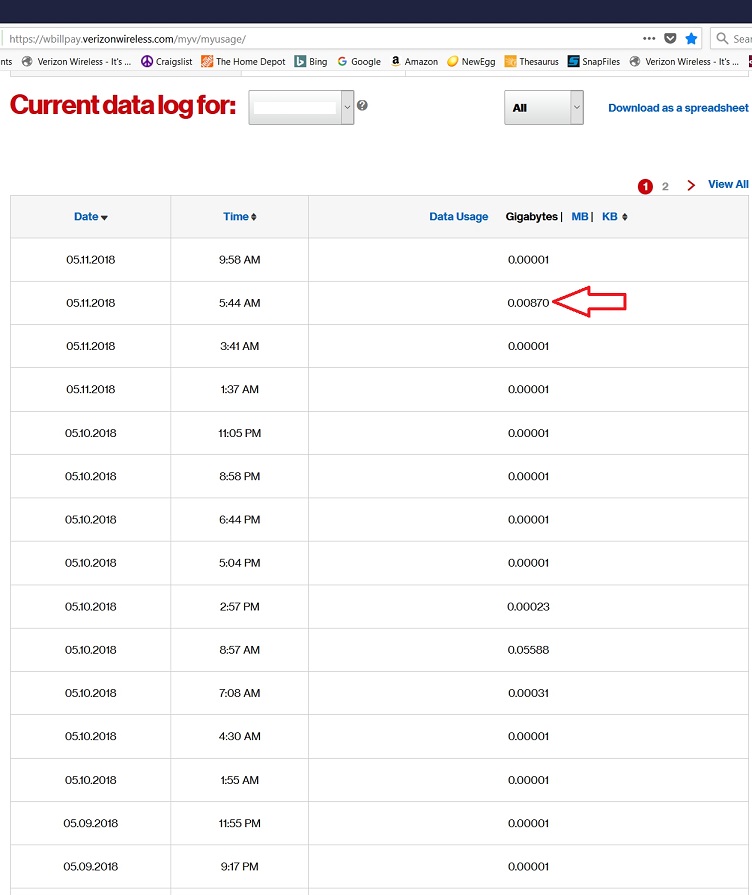Select the 11:55 PM time cell

240,823
